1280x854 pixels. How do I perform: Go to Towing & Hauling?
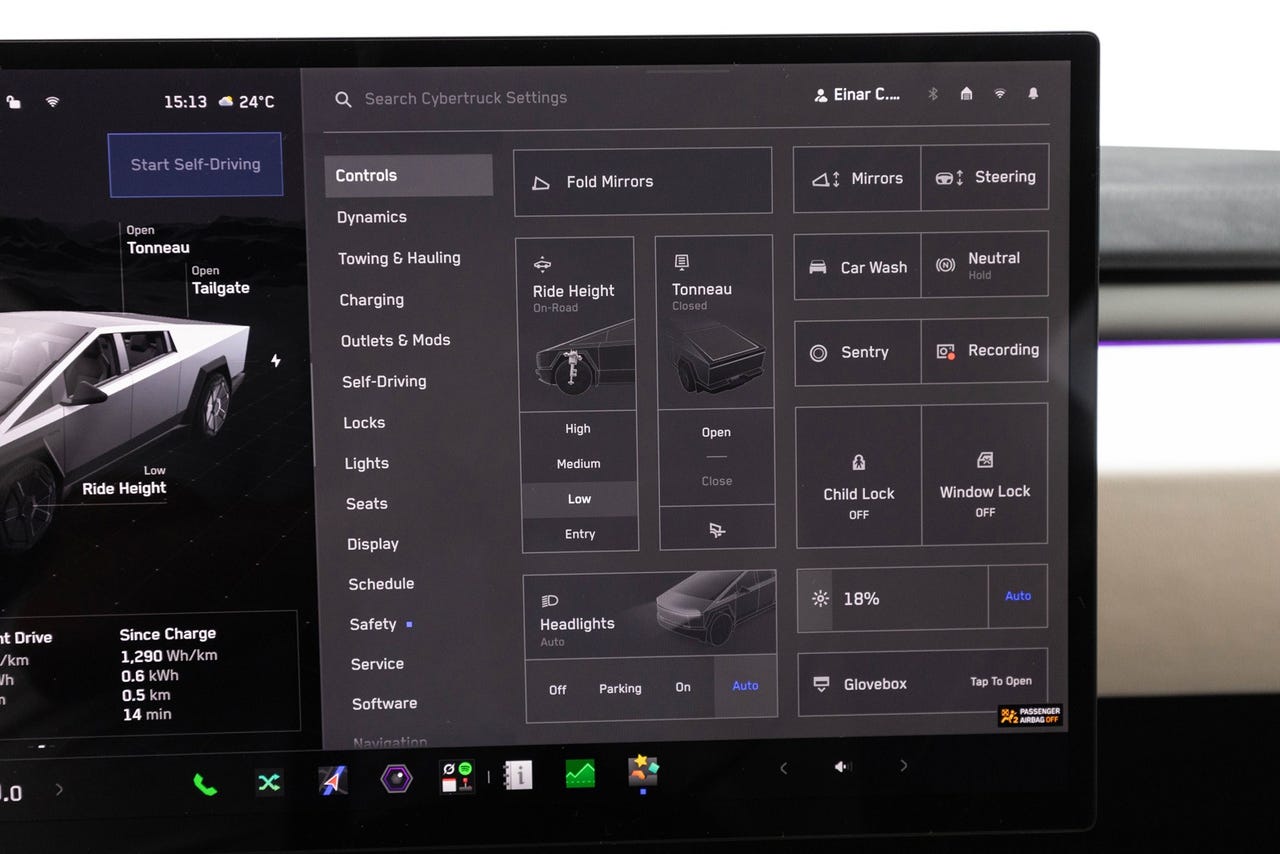pos(399,258)
